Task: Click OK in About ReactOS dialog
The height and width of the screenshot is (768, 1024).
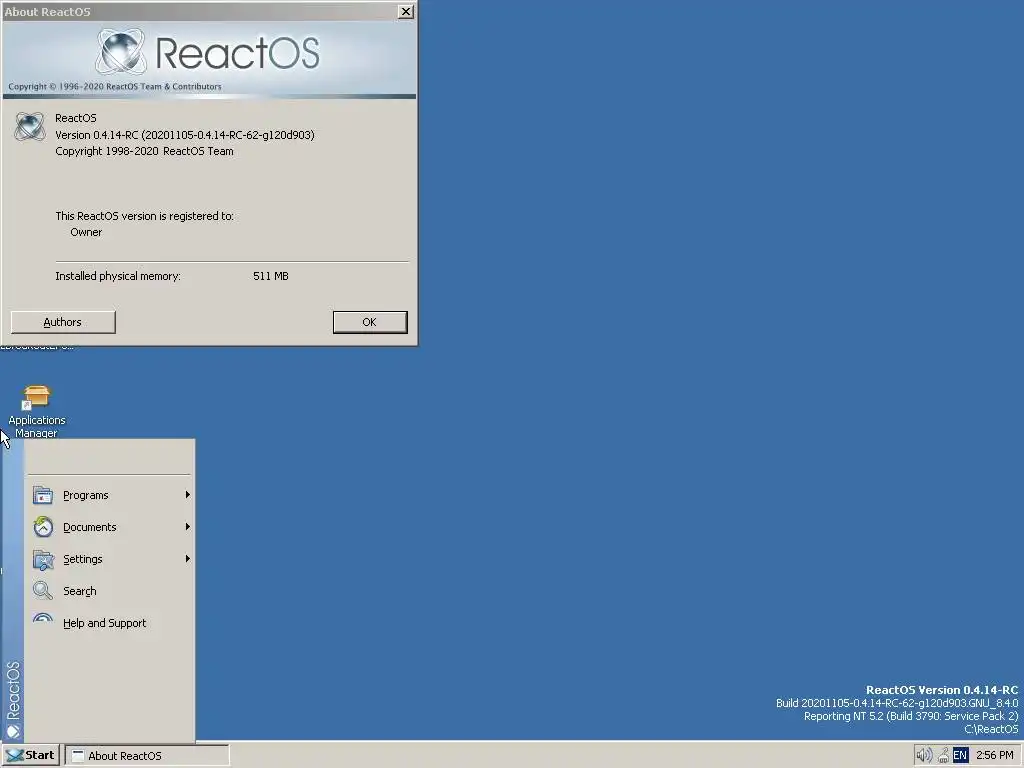Action: [370, 322]
